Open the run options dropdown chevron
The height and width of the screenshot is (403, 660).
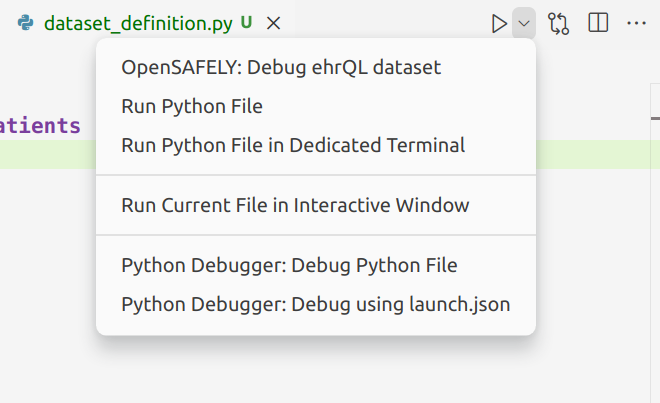524,23
